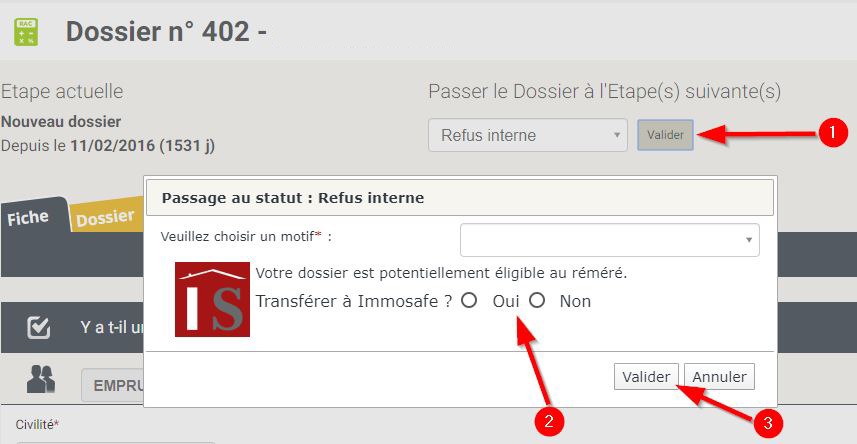Viewport: 857px width, 444px height.
Task: Click the 'Passage au statut : Refus interne' title bar
Action: 460,197
